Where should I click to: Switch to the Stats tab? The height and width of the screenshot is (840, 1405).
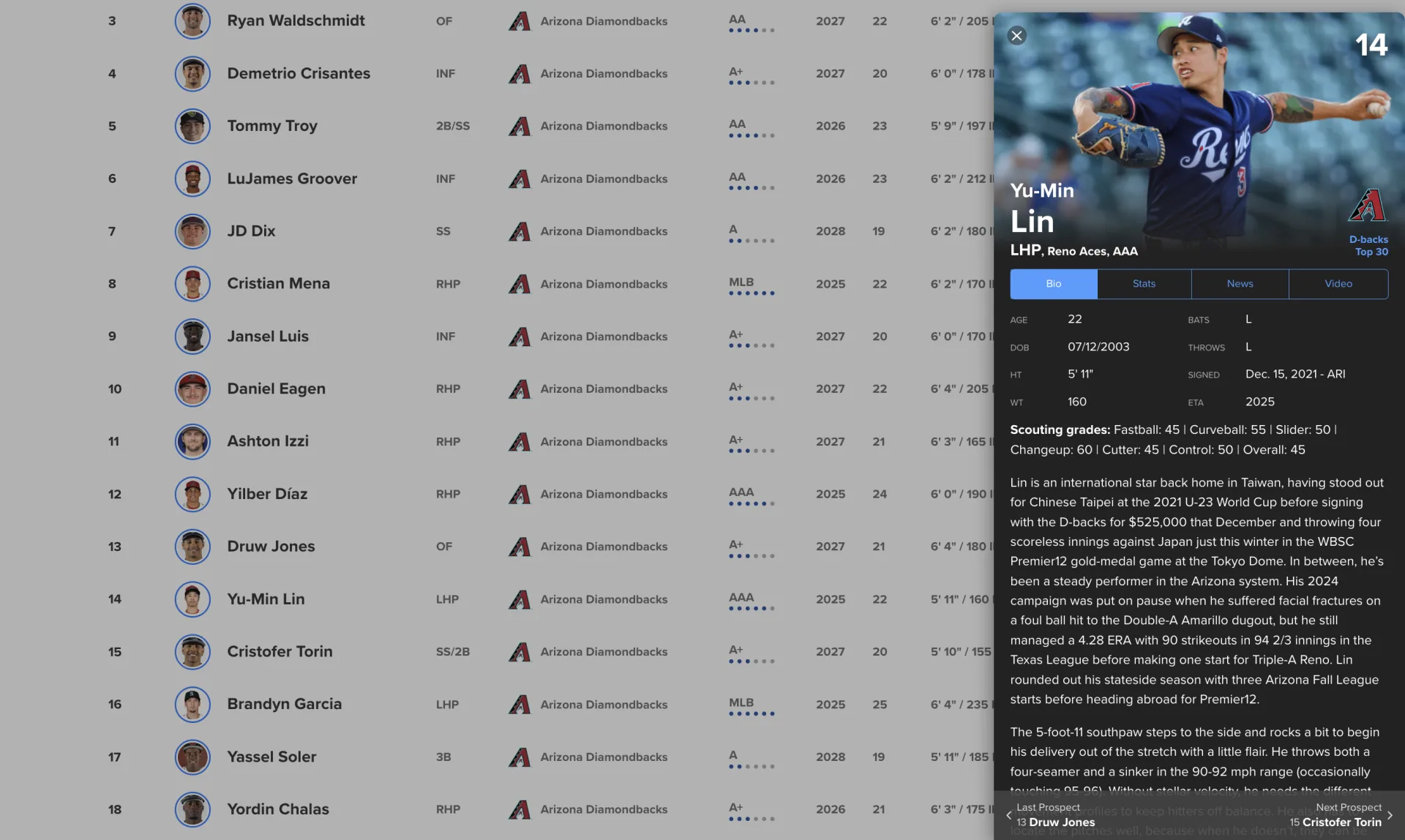[1144, 284]
